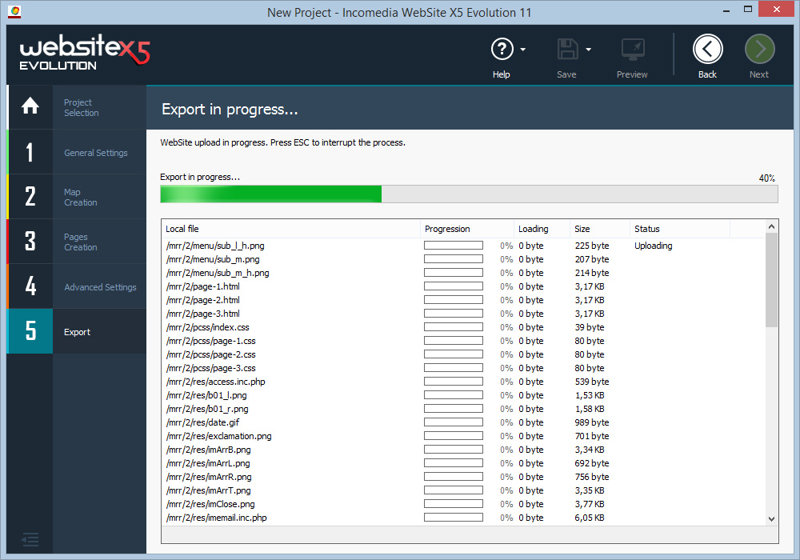Click the collapse sidebar icon at bottom left

point(30,539)
